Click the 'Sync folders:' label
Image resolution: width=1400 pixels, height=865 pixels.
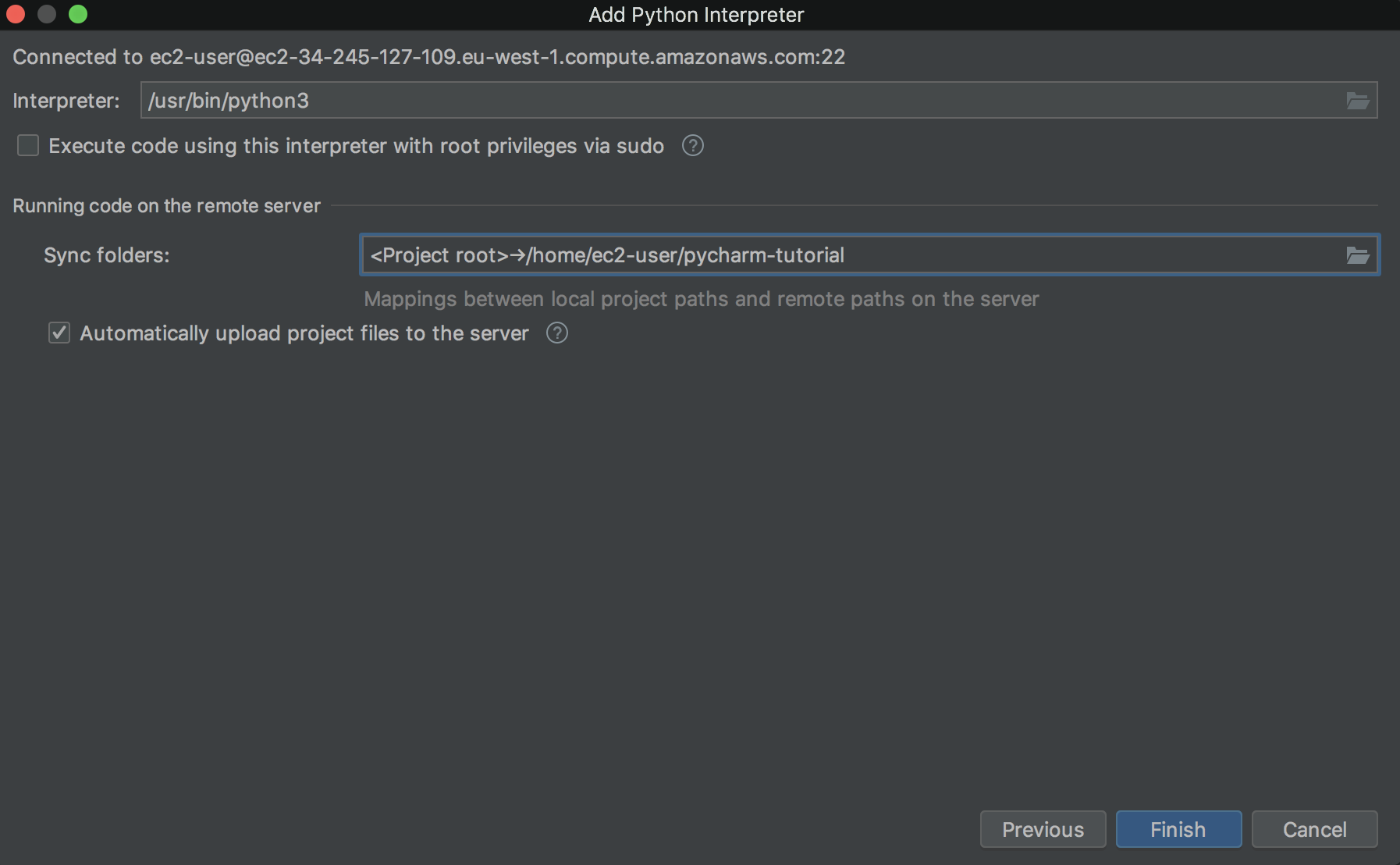tap(106, 255)
